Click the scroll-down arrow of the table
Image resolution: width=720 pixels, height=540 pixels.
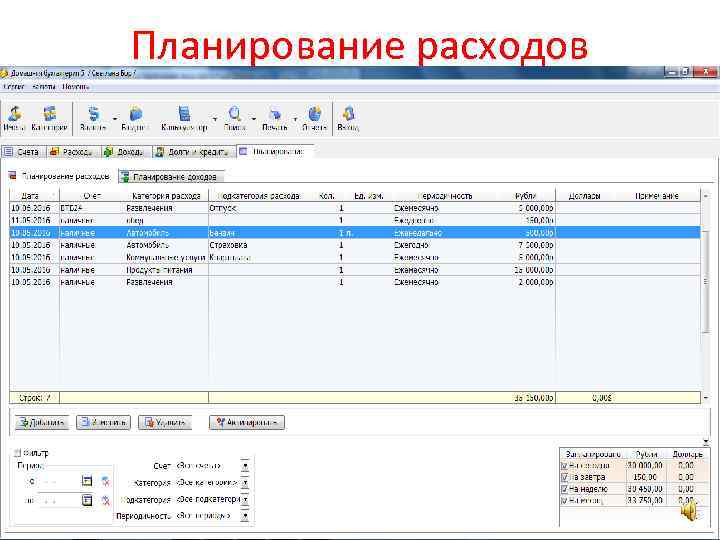[x=706, y=398]
